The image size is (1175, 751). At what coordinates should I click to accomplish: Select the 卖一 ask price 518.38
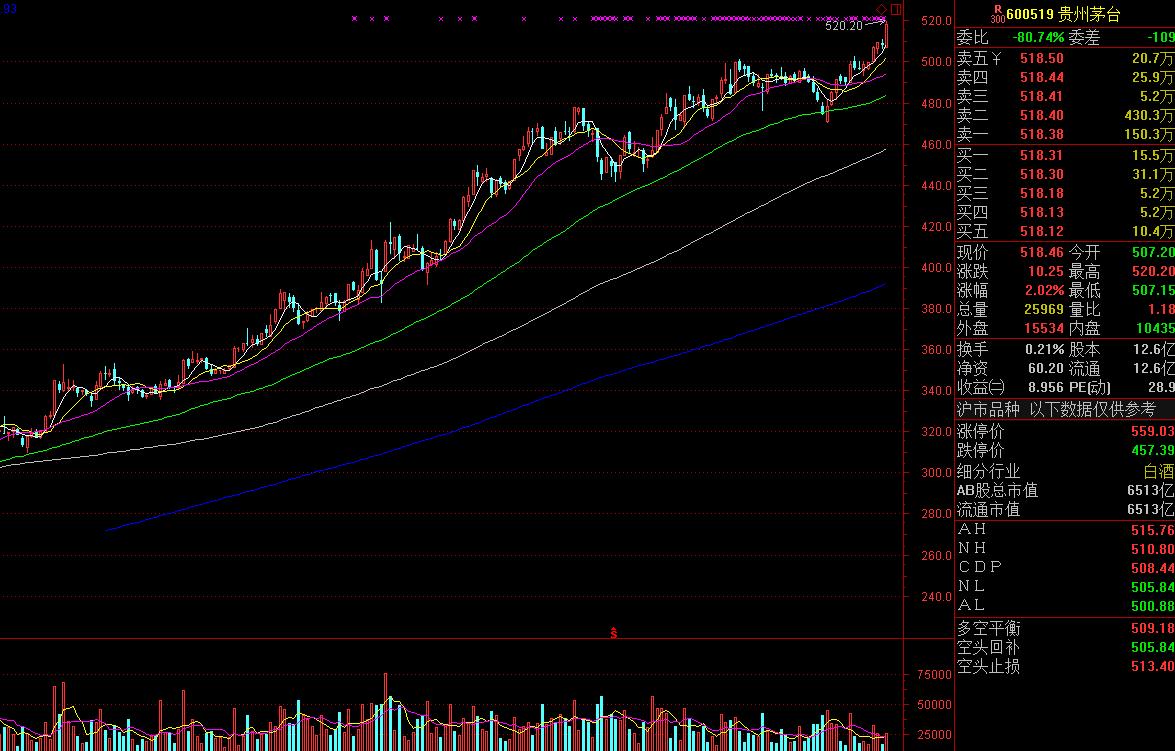[1041, 135]
